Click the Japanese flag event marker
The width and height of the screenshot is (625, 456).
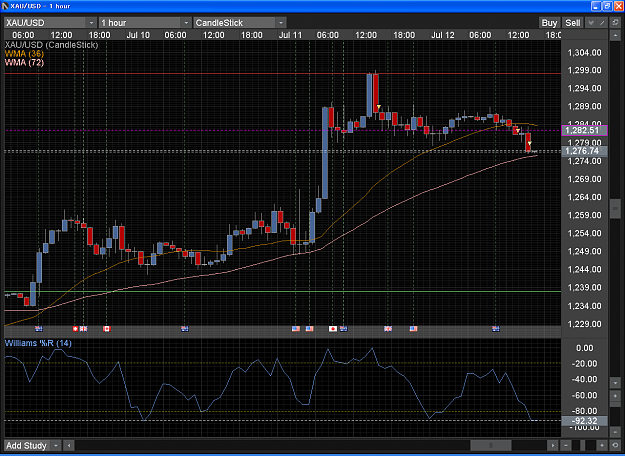pos(332,329)
